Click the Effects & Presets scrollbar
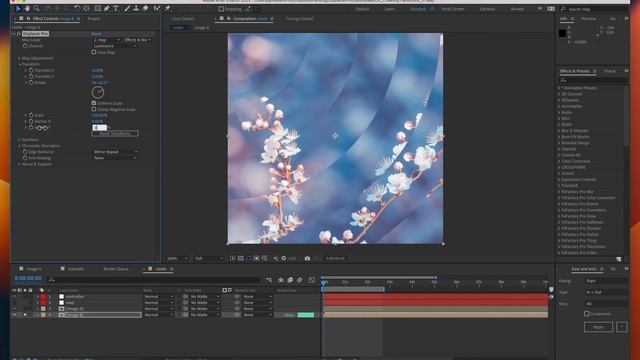 (x=626, y=116)
